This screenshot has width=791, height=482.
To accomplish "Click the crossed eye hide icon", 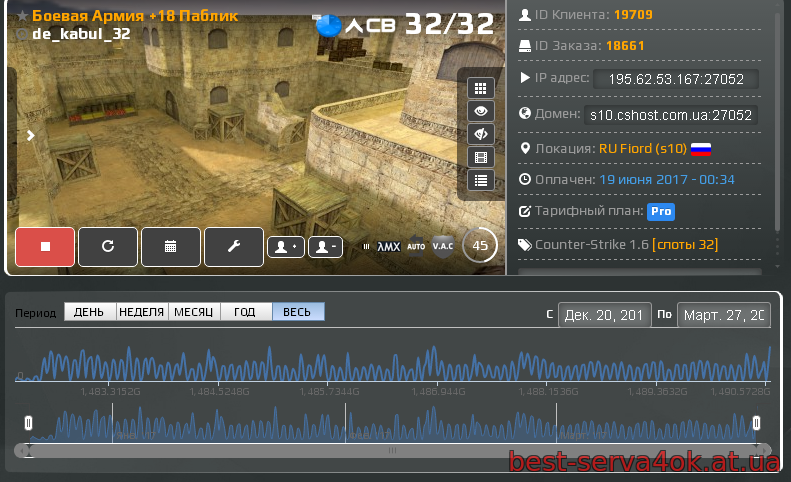I will coord(481,134).
